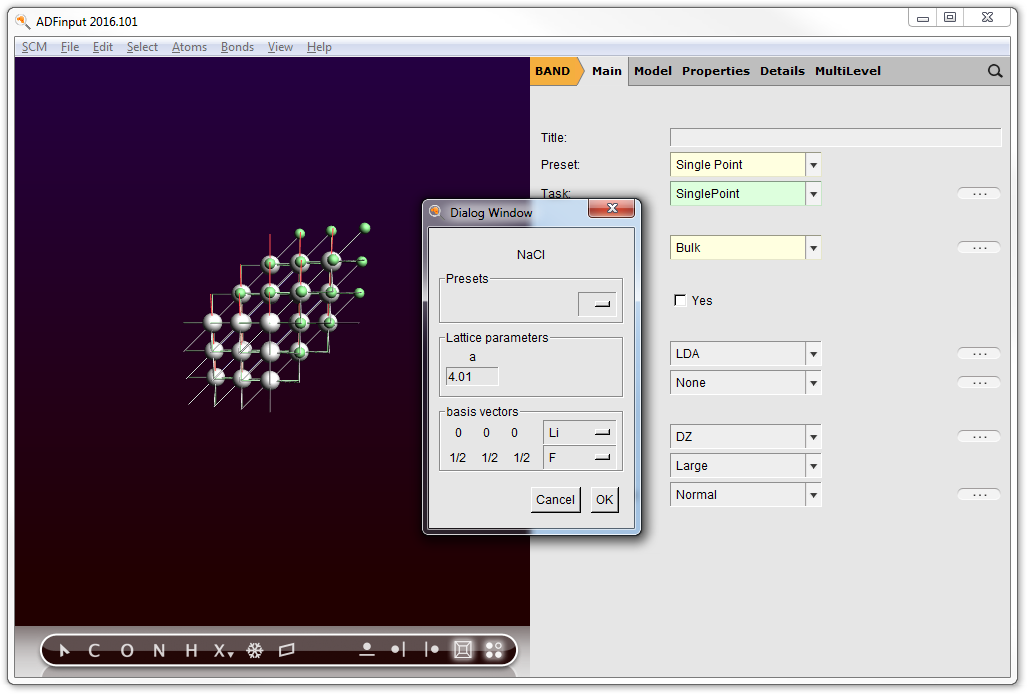The image size is (1028, 694).
Task: Click the more (...) button beside LDA
Action: [x=979, y=354]
